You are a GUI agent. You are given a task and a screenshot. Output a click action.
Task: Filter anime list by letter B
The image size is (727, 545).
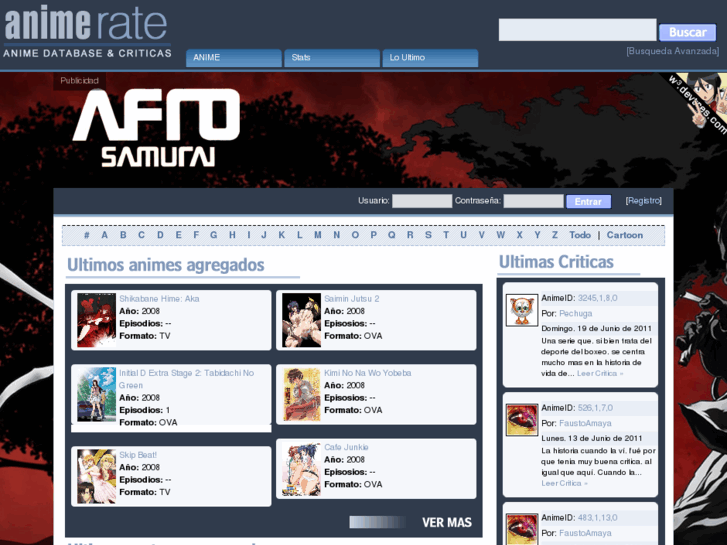pos(123,235)
